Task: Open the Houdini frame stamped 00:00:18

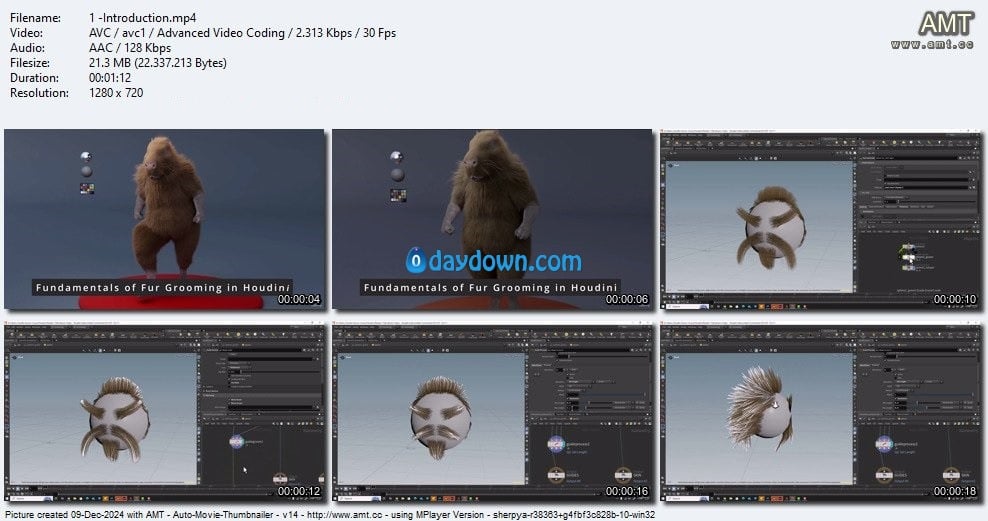Action: click(820, 413)
